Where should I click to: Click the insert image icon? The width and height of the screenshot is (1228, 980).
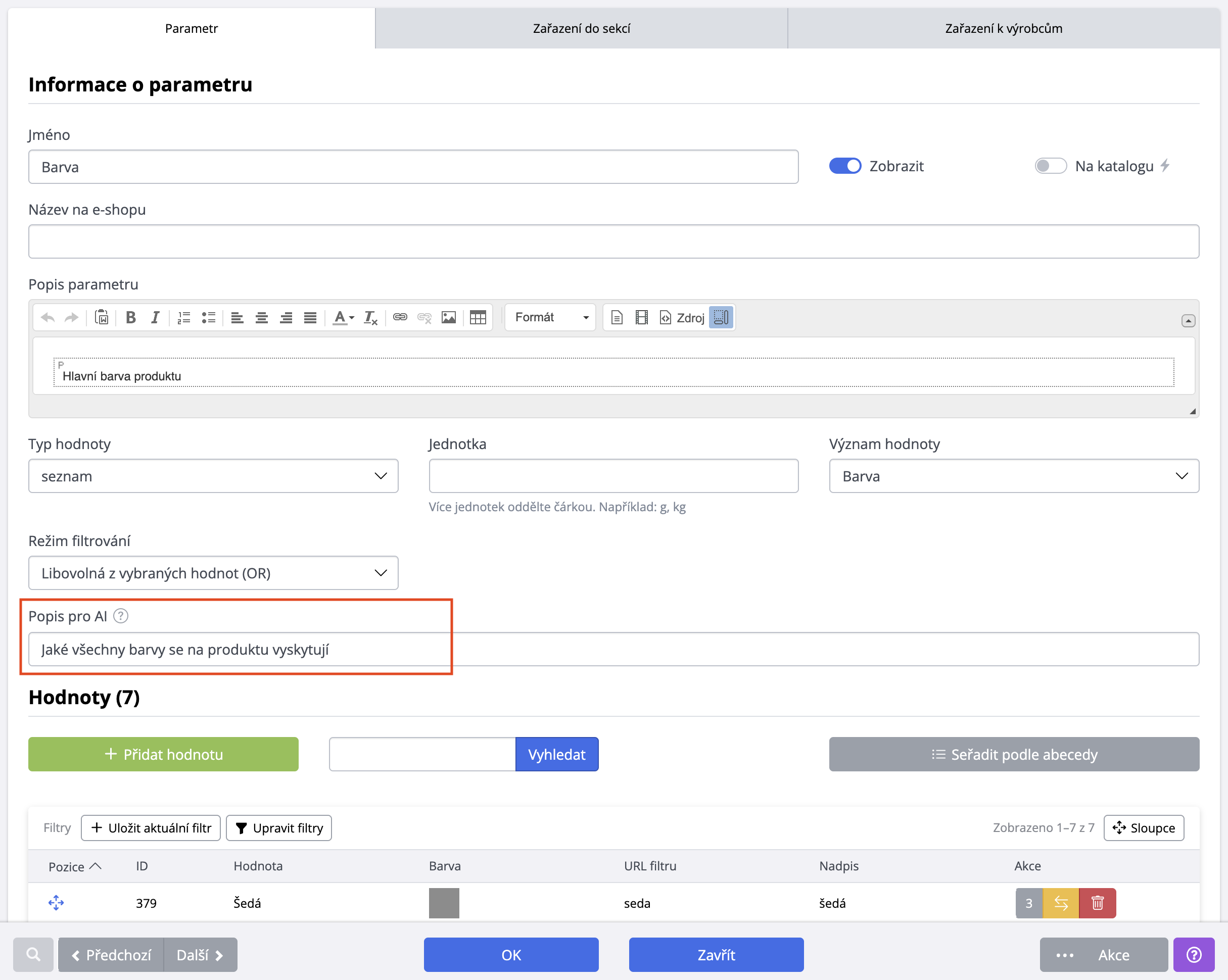(449, 317)
